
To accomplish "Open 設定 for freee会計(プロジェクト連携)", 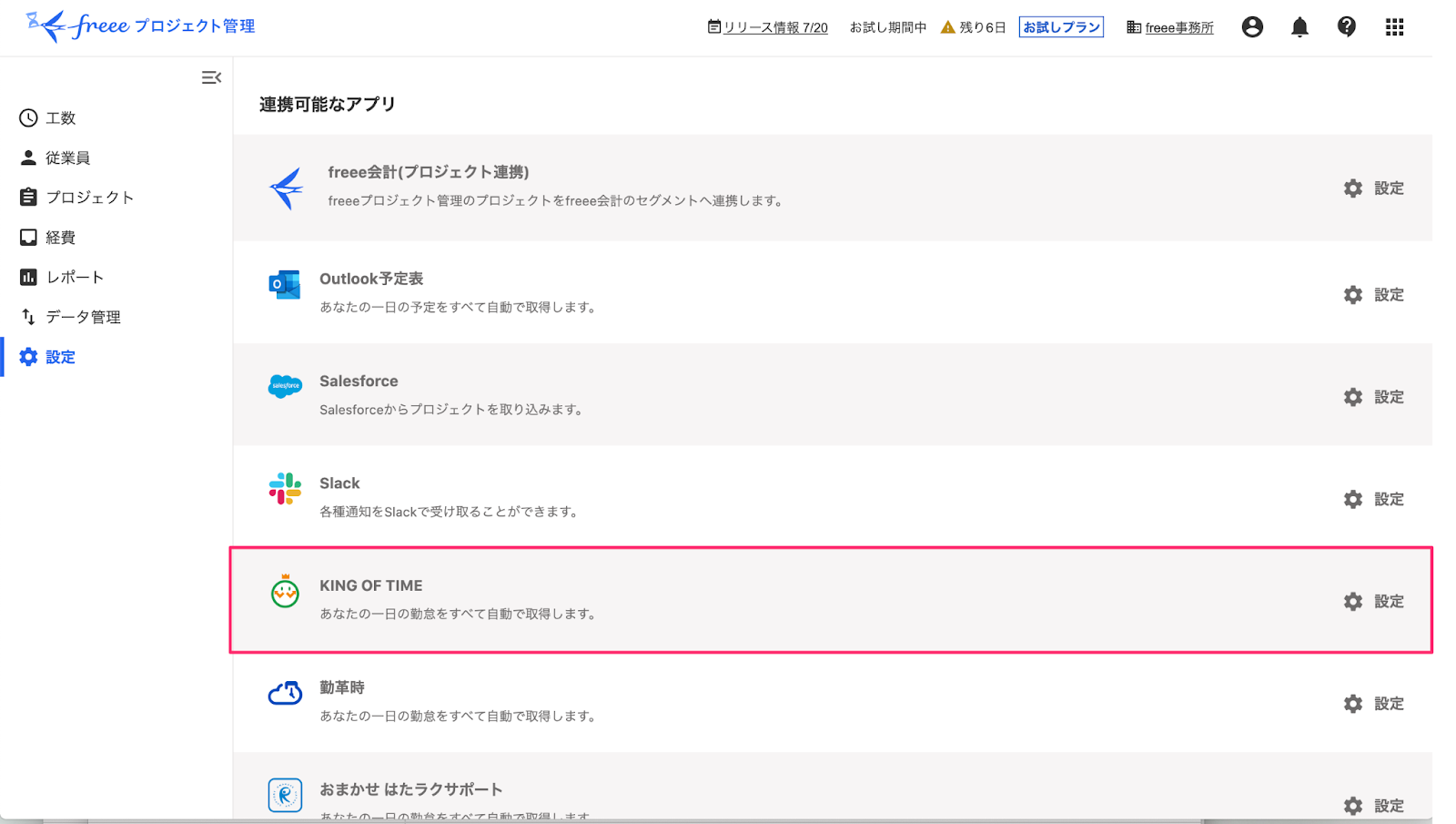I will 1373,188.
